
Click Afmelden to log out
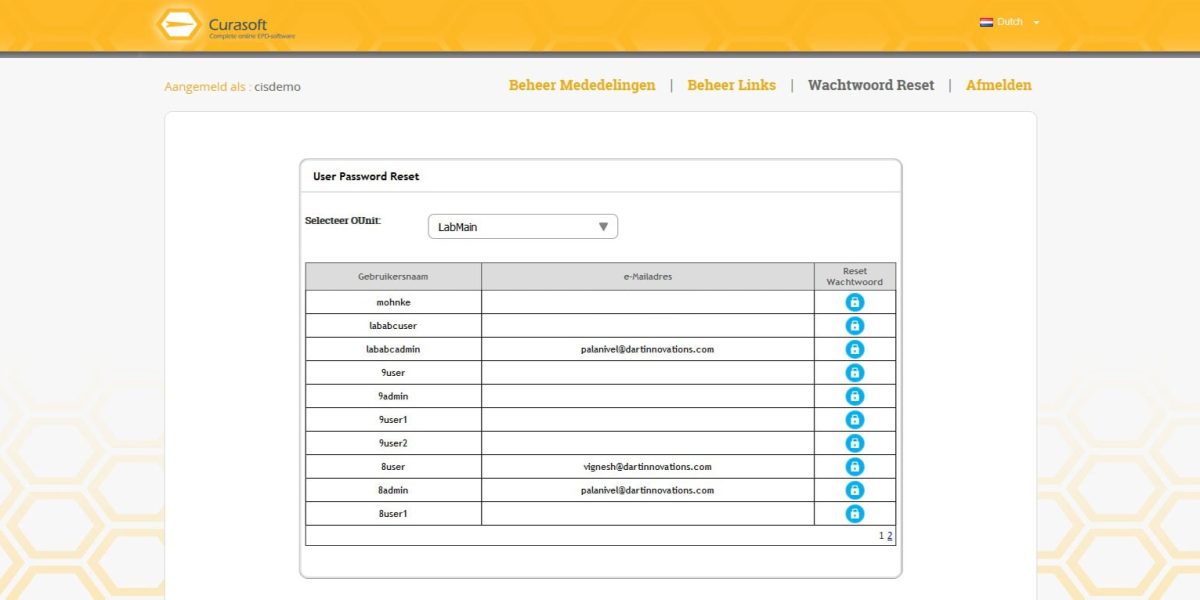click(x=998, y=85)
